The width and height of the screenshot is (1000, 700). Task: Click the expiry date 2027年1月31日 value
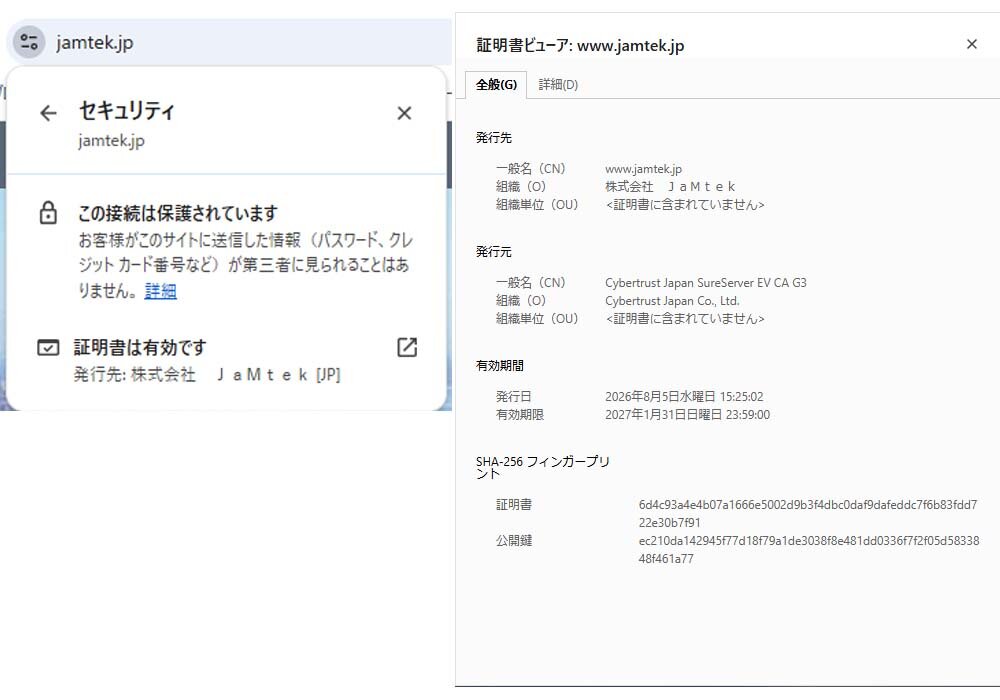click(688, 414)
